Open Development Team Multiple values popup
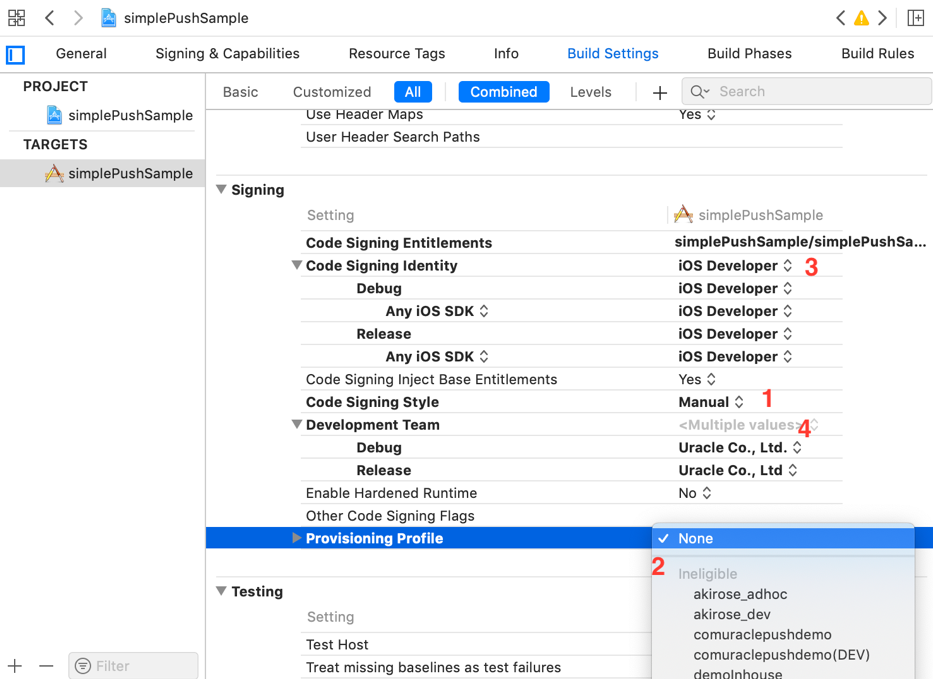The height and width of the screenshot is (679, 933). tap(749, 425)
